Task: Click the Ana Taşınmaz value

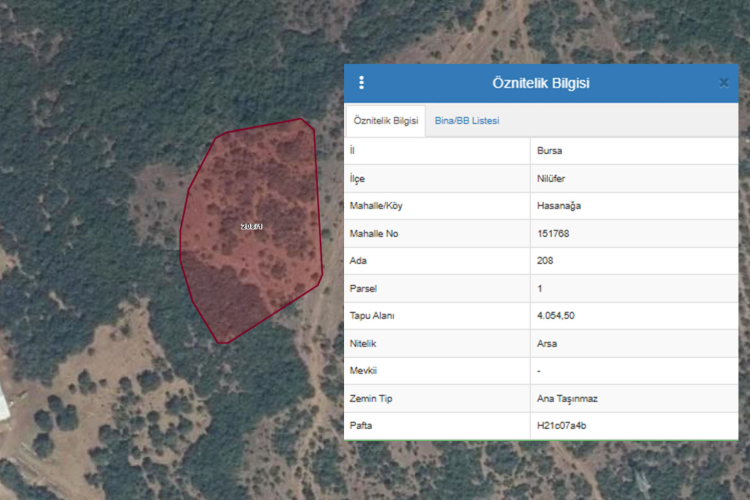Action: click(567, 398)
